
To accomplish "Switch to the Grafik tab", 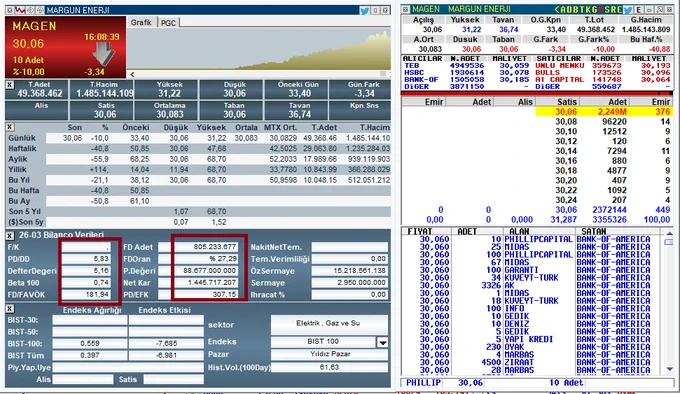I will 141,22.
